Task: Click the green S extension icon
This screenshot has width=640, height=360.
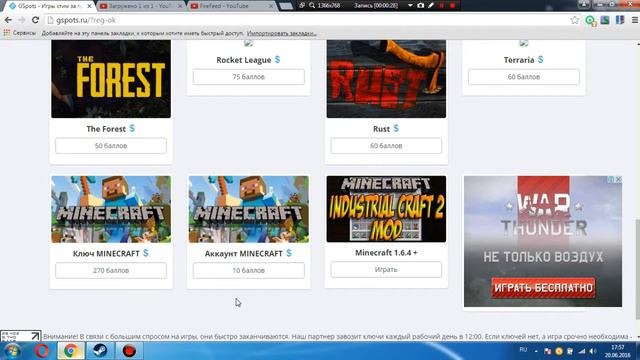Action: tap(605, 20)
